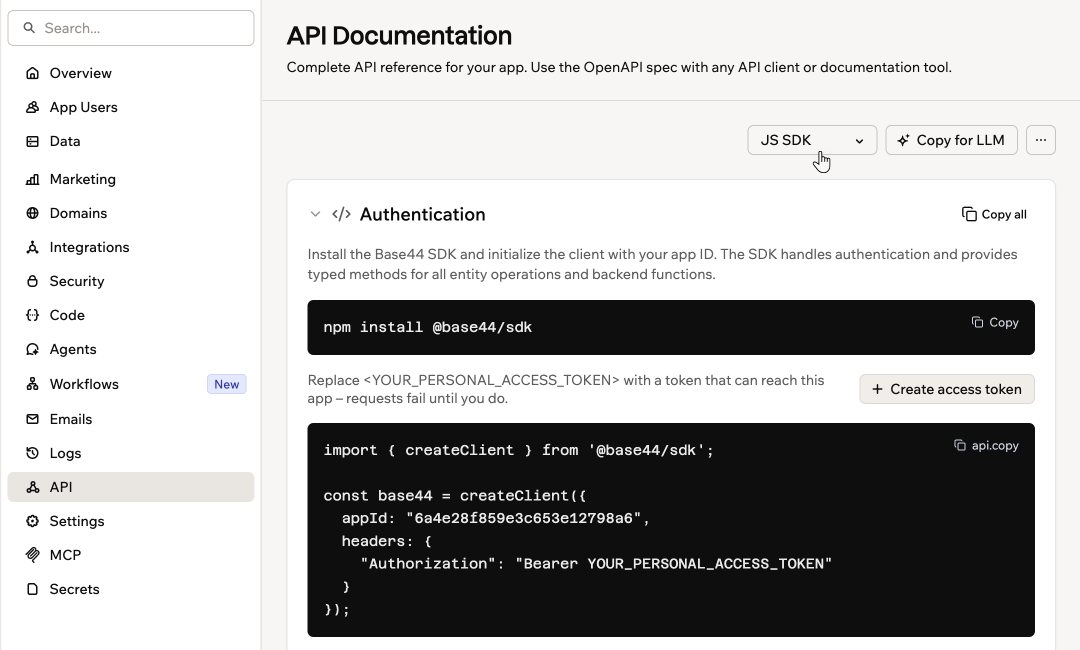Click the copy icon next to Copy all
This screenshot has width=1080, height=650.
(x=969, y=214)
